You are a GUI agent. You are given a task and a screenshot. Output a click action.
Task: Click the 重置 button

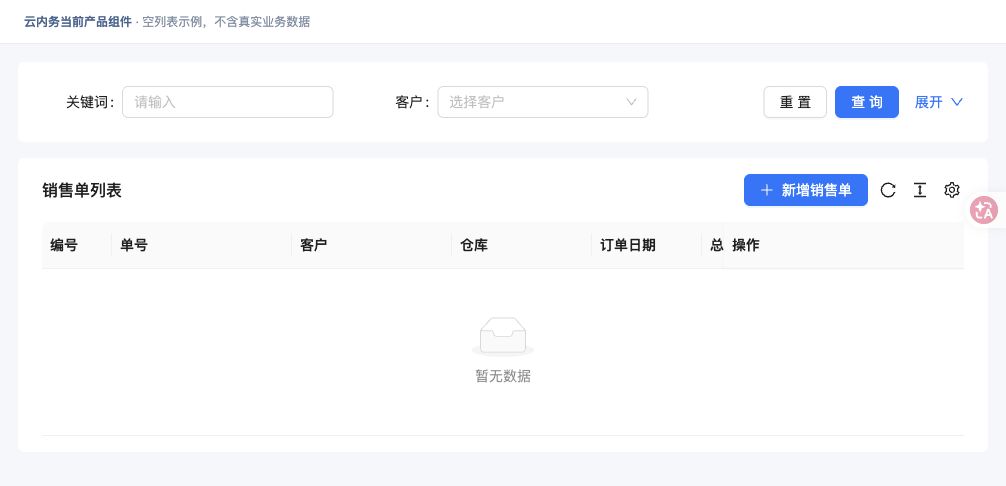point(795,102)
